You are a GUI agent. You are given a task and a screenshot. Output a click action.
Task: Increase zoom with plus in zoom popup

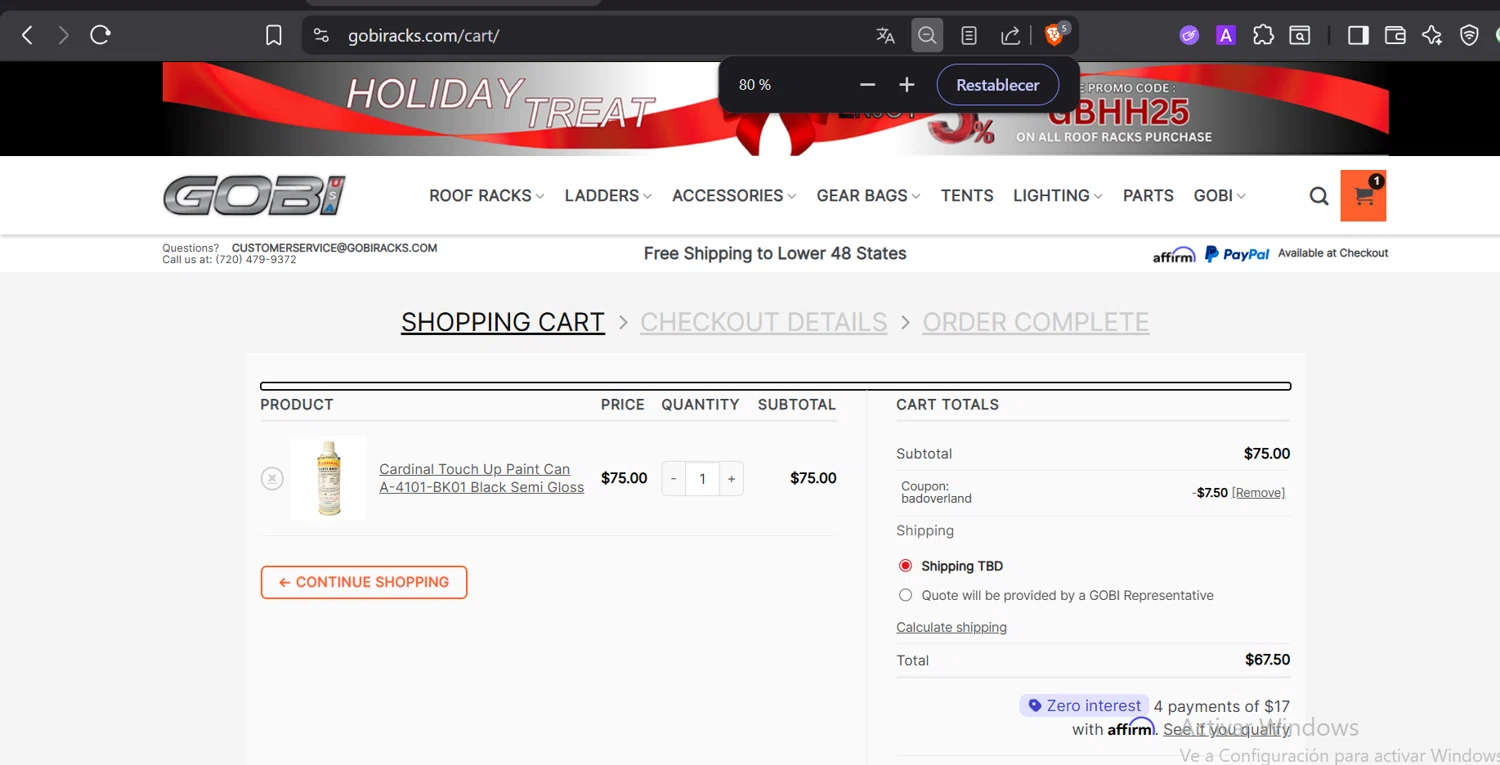point(907,85)
